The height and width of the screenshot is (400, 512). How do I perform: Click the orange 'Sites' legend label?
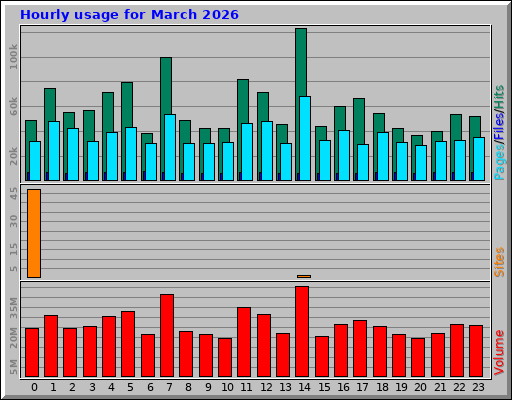pos(499,262)
